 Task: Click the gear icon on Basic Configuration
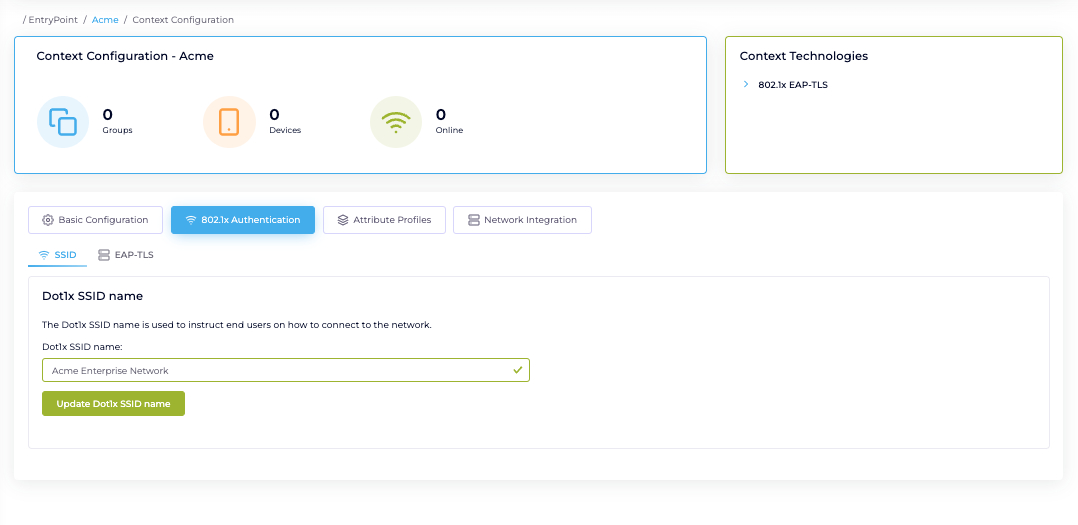pos(48,220)
